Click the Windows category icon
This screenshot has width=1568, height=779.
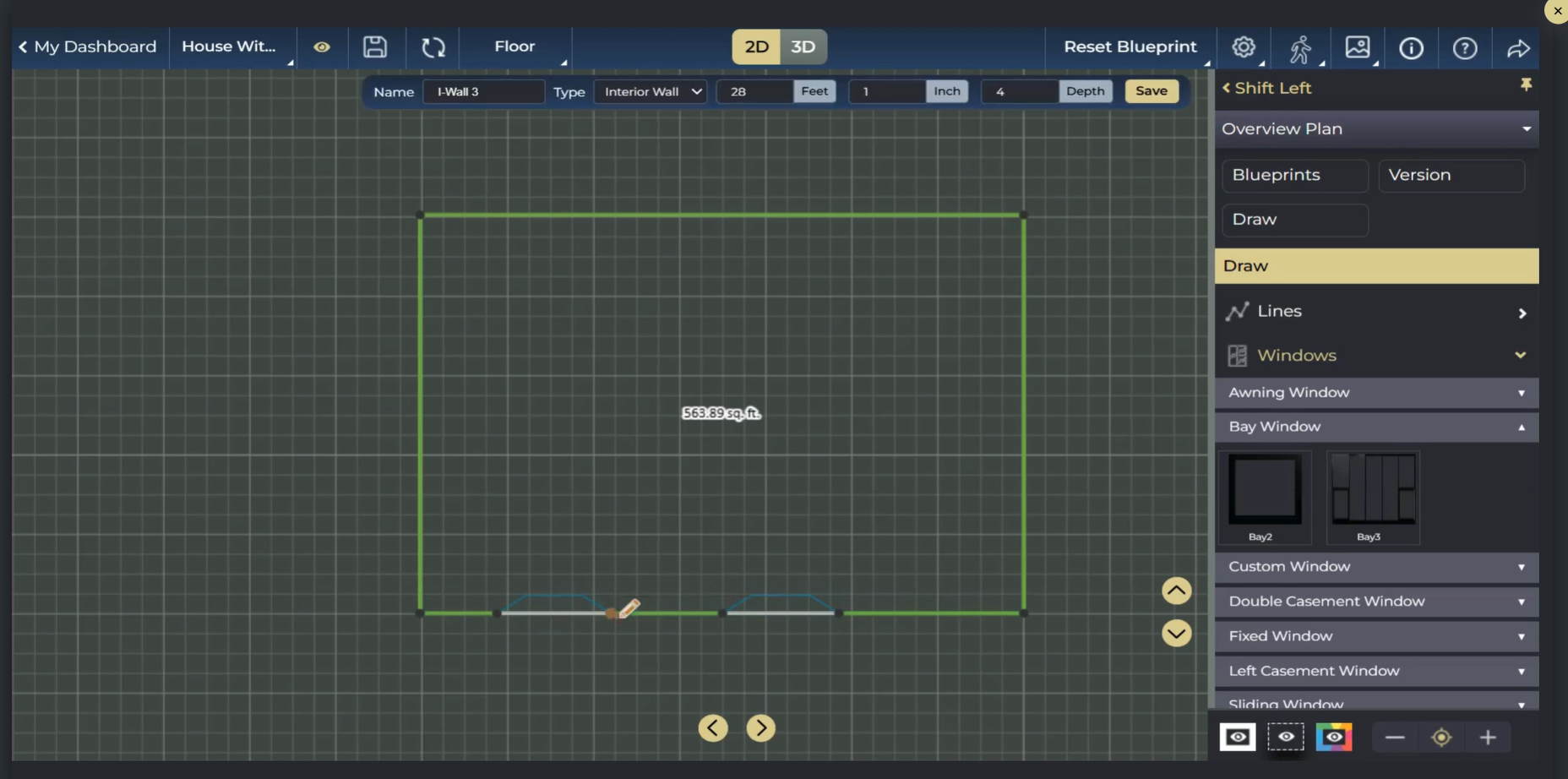1237,356
